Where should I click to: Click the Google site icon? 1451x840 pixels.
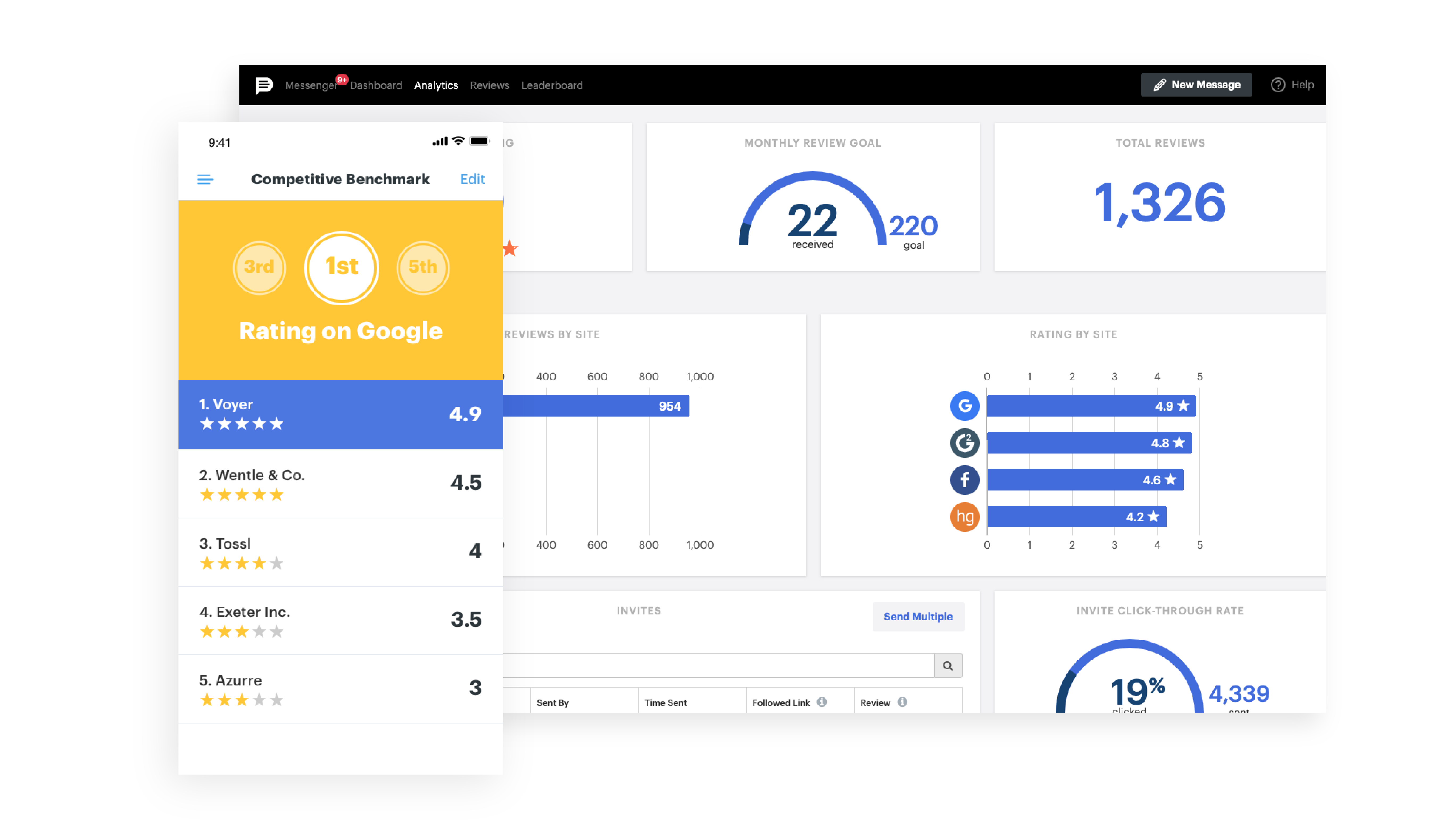click(964, 406)
